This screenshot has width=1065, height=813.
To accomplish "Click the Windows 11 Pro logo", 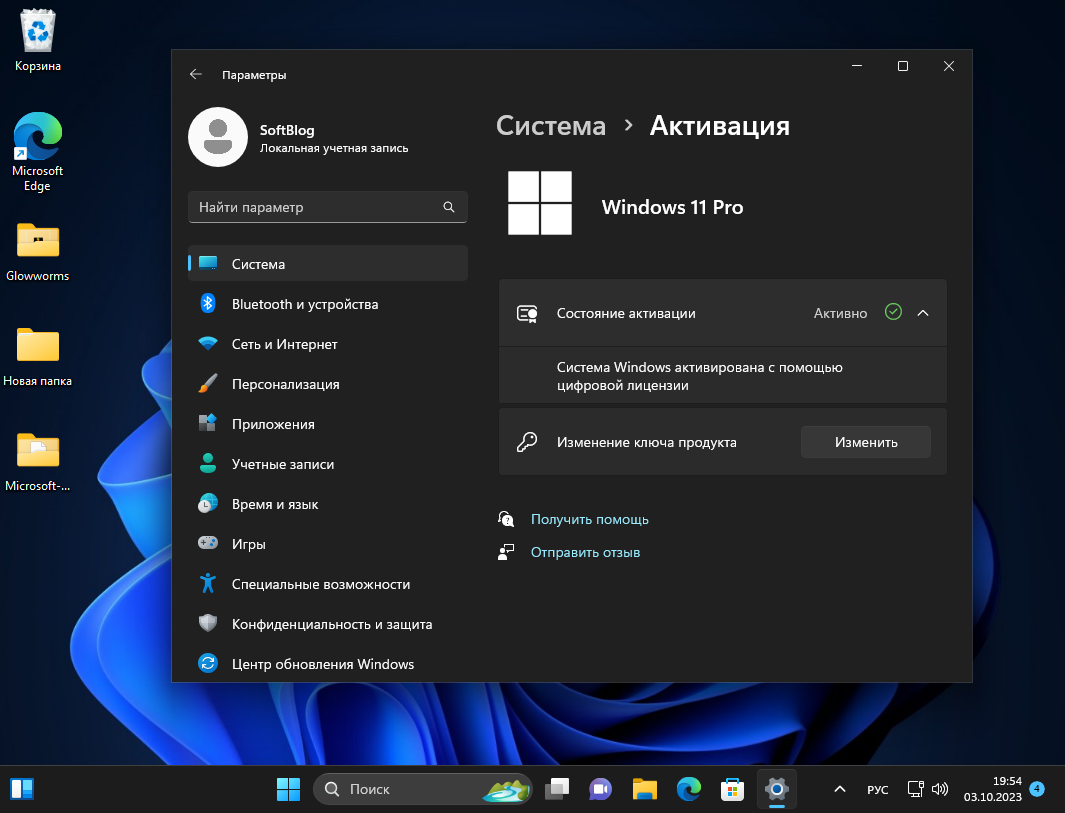I will [540, 202].
